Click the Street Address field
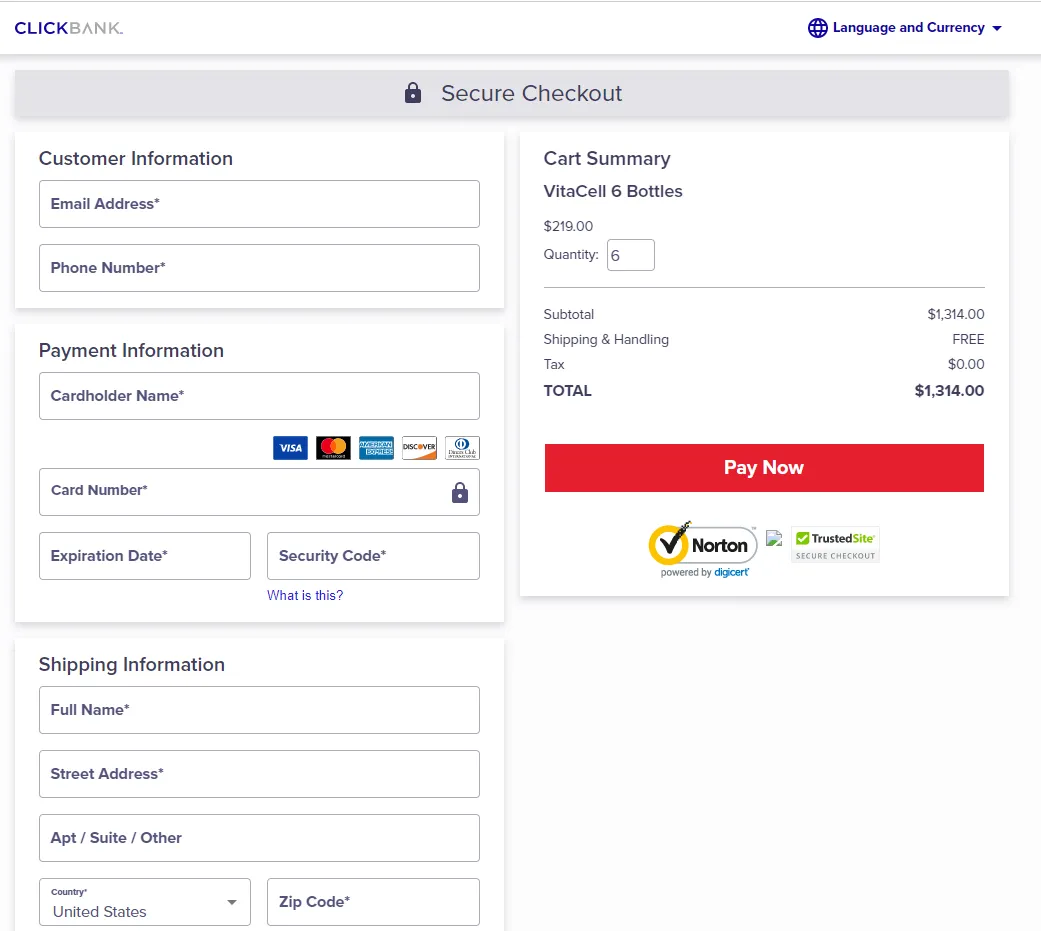 (x=259, y=774)
